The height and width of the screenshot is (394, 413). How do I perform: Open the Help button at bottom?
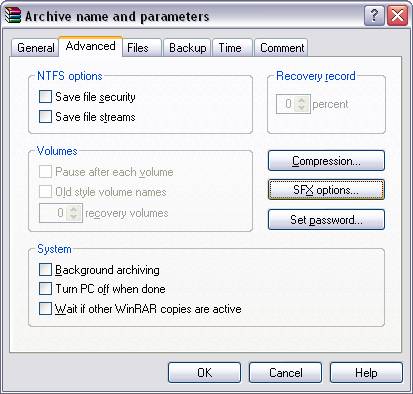(x=366, y=373)
